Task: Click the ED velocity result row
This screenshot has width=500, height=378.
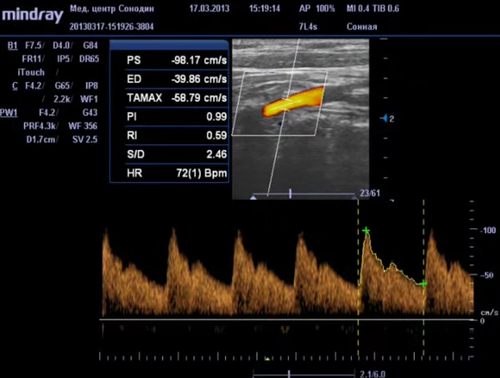Action: [x=177, y=79]
